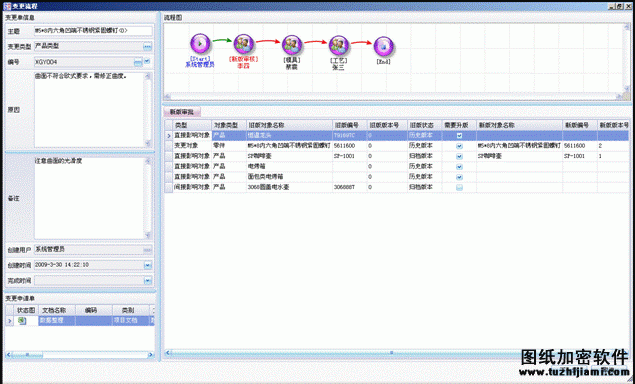Click the 5611600 cell in 旧版编号 column
The width and height of the screenshot is (635, 384).
click(349, 146)
